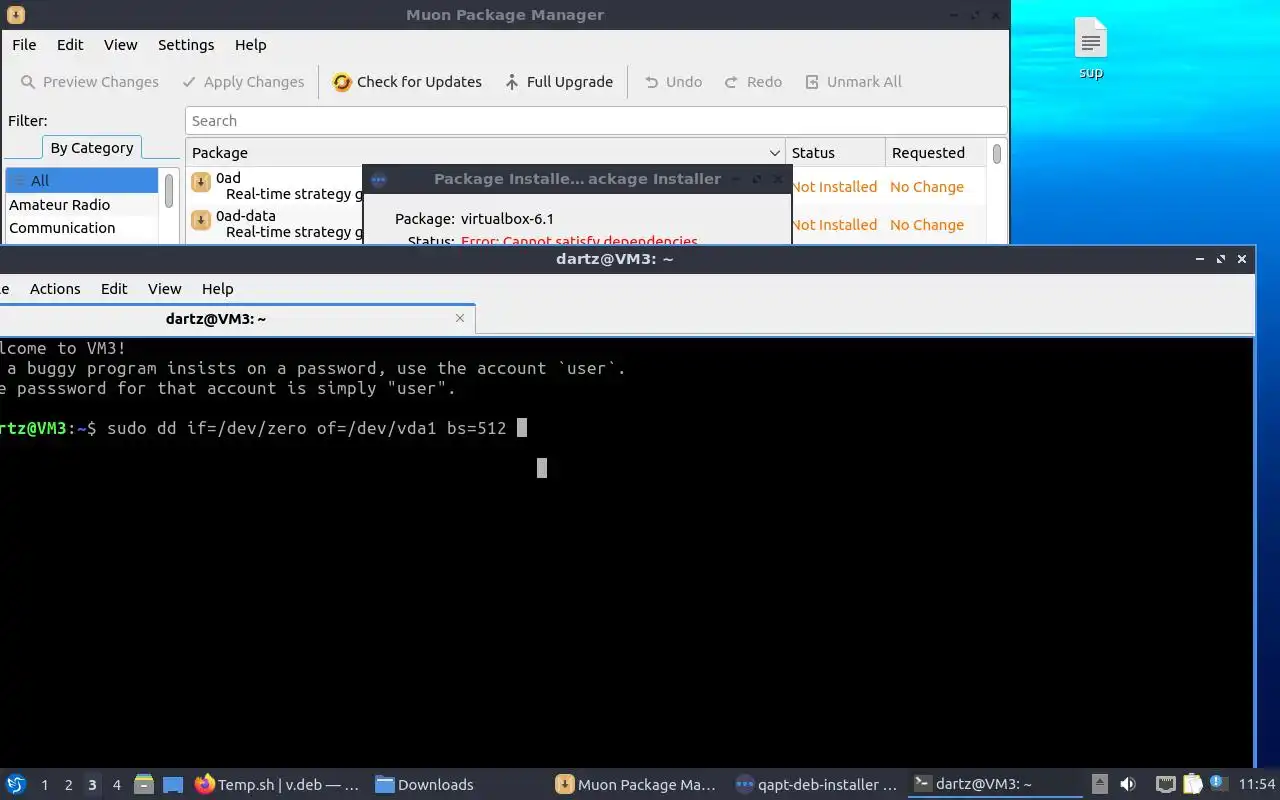1280x800 pixels.
Task: Open the File menu in Muon
Action: click(24, 45)
